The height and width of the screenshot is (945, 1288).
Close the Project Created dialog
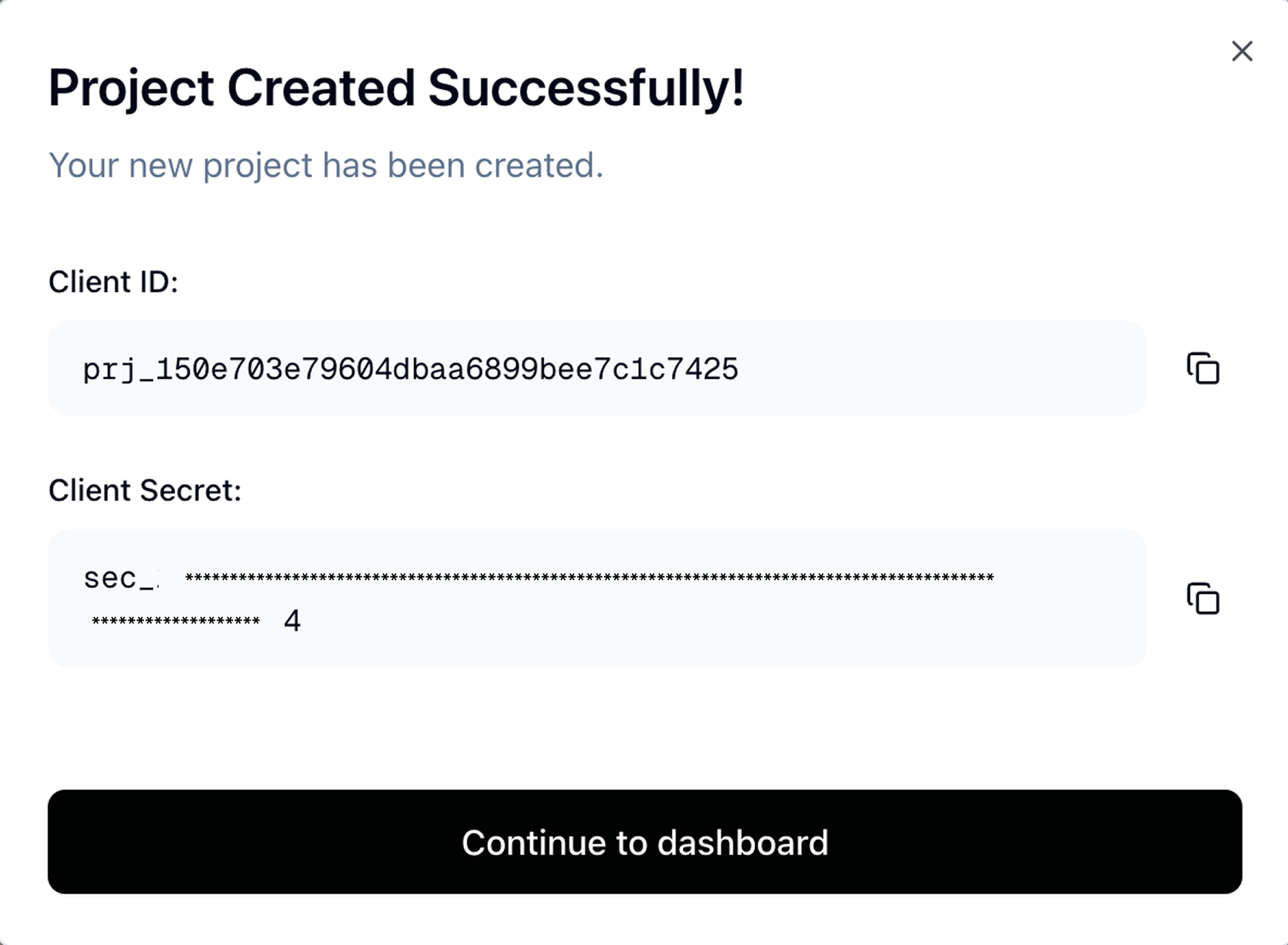[x=1242, y=51]
